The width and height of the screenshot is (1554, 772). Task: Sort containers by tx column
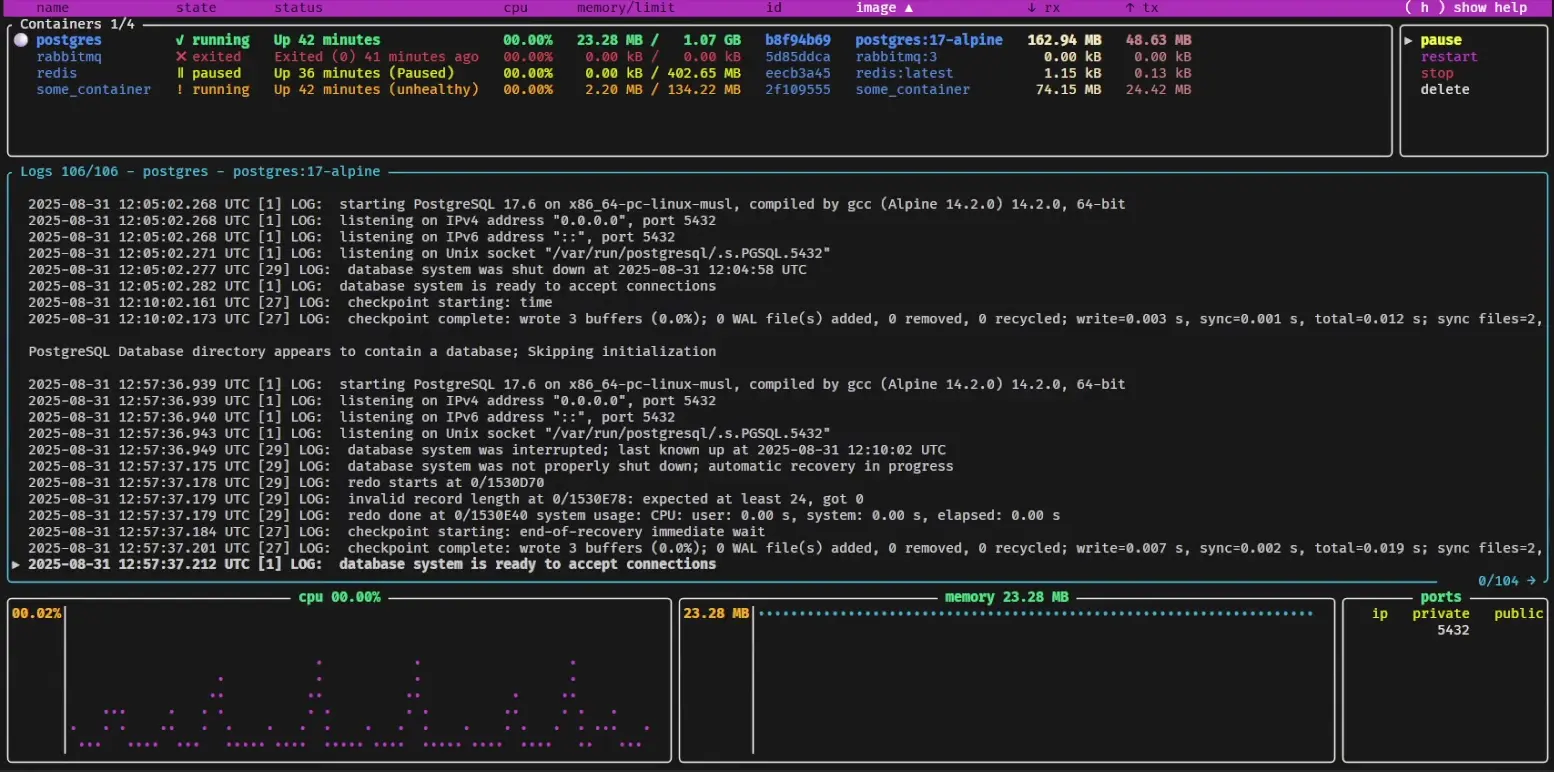[x=1142, y=7]
